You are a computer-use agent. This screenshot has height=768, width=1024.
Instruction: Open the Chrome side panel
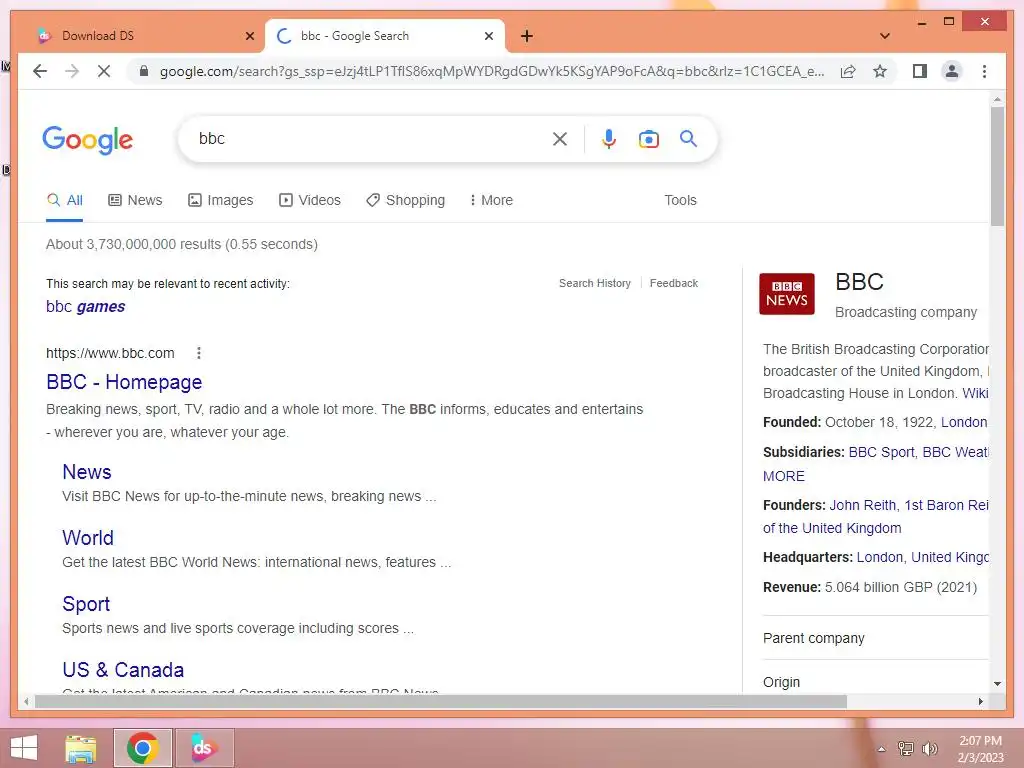pos(920,71)
